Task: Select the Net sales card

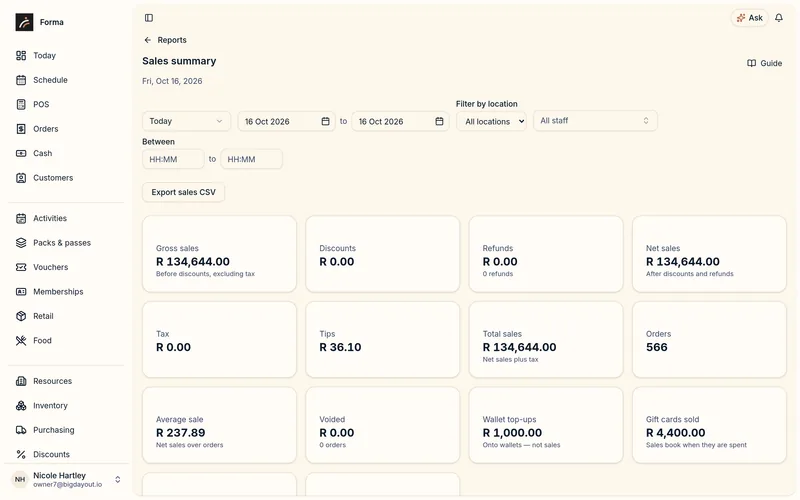Action: click(709, 254)
